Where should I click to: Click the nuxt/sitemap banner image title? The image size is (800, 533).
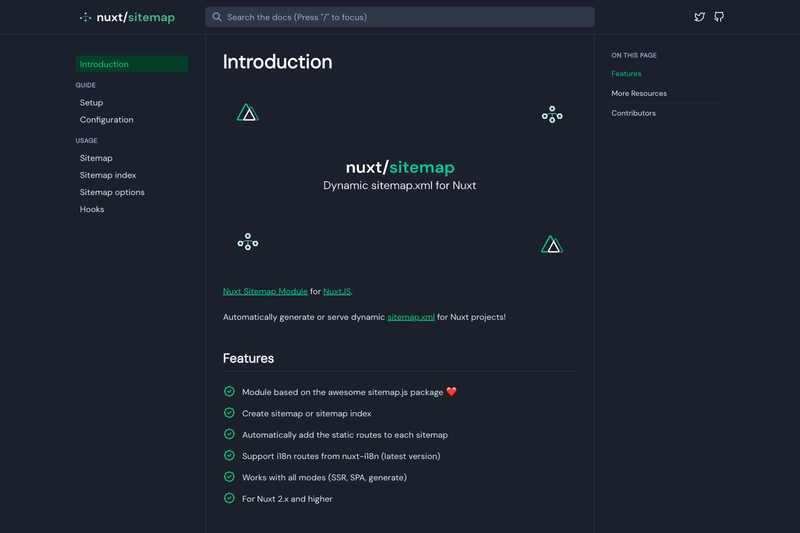[x=400, y=167]
